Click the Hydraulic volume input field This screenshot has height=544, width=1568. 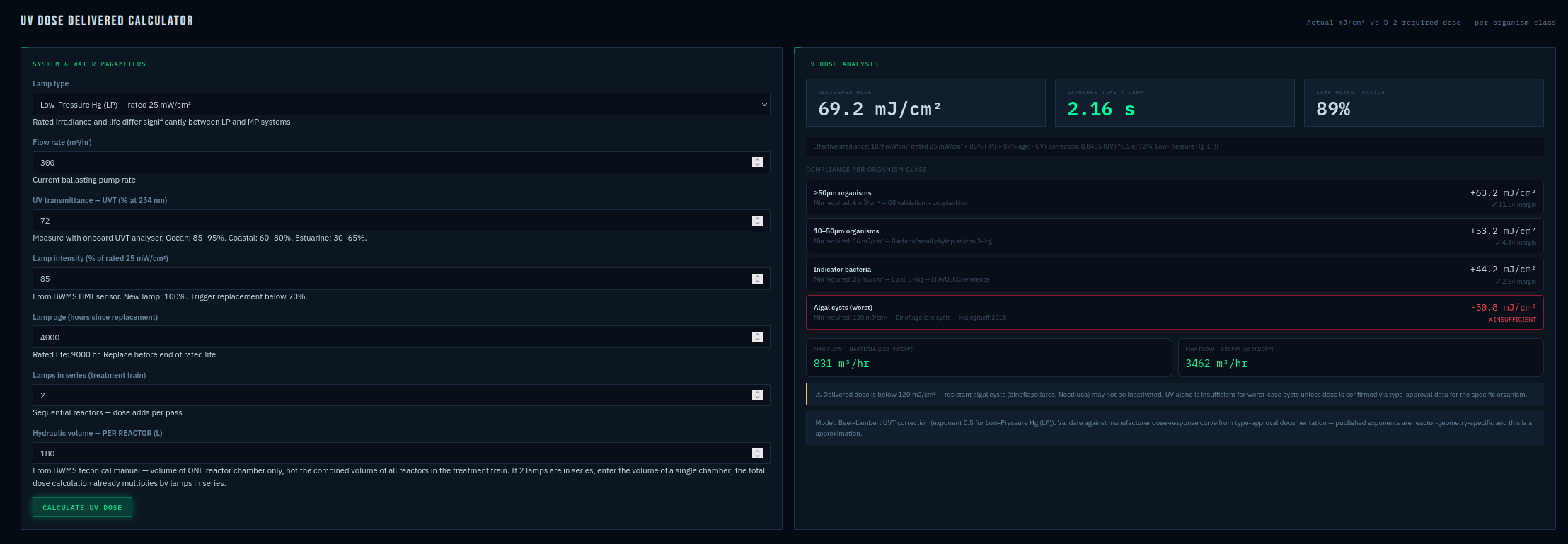coord(401,453)
